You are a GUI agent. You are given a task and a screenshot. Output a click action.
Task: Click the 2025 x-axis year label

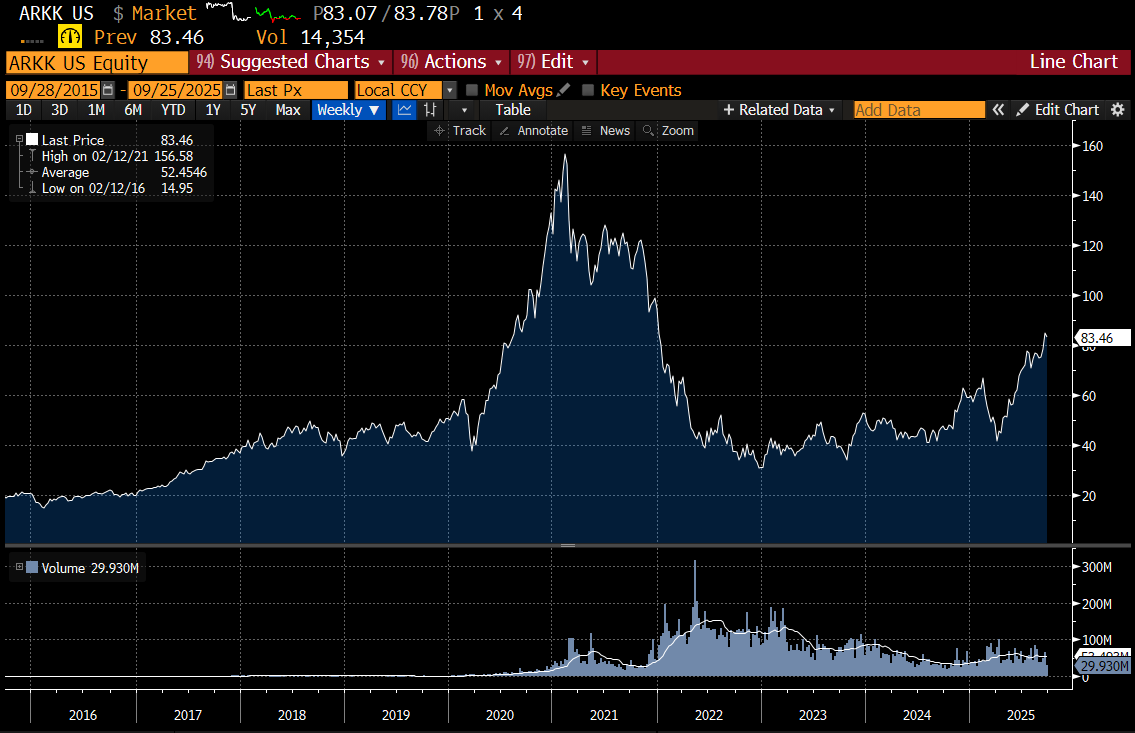[1021, 715]
